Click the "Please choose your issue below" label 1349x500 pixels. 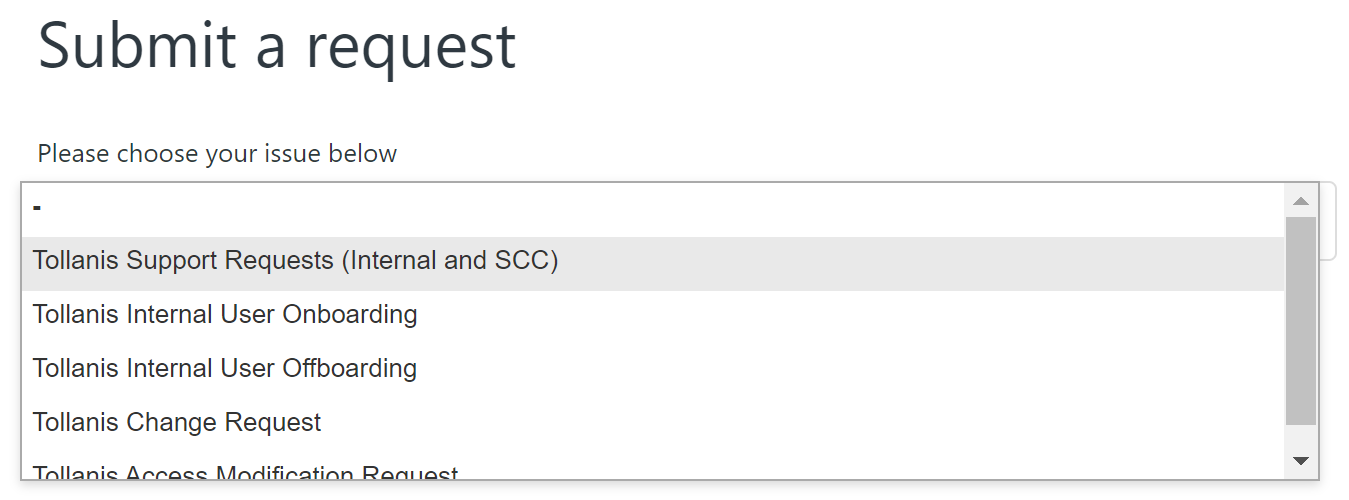(217, 154)
